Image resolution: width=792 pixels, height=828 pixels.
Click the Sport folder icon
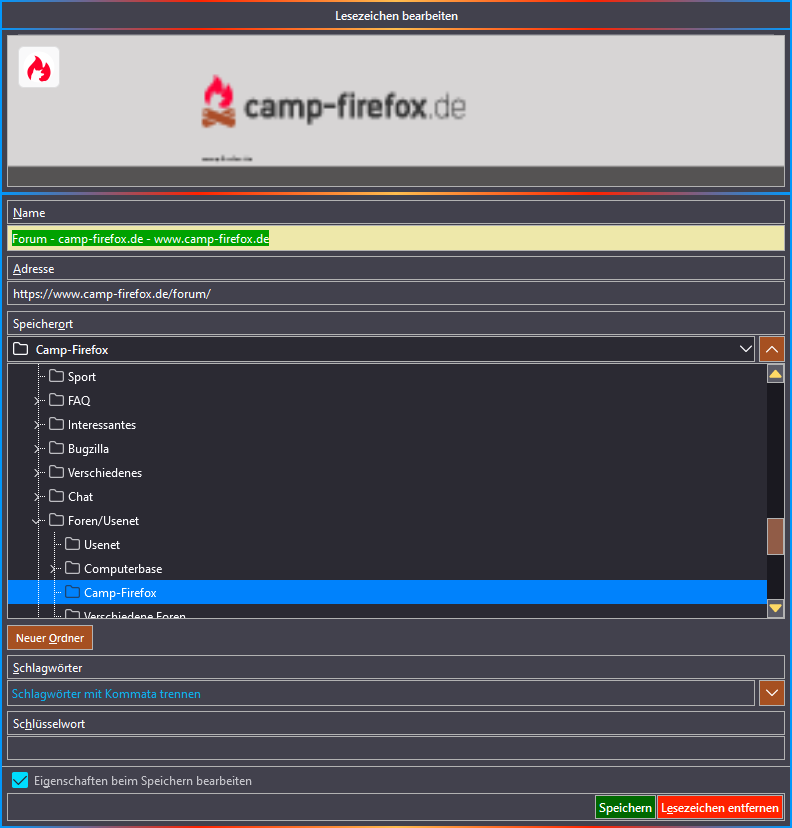(x=56, y=376)
